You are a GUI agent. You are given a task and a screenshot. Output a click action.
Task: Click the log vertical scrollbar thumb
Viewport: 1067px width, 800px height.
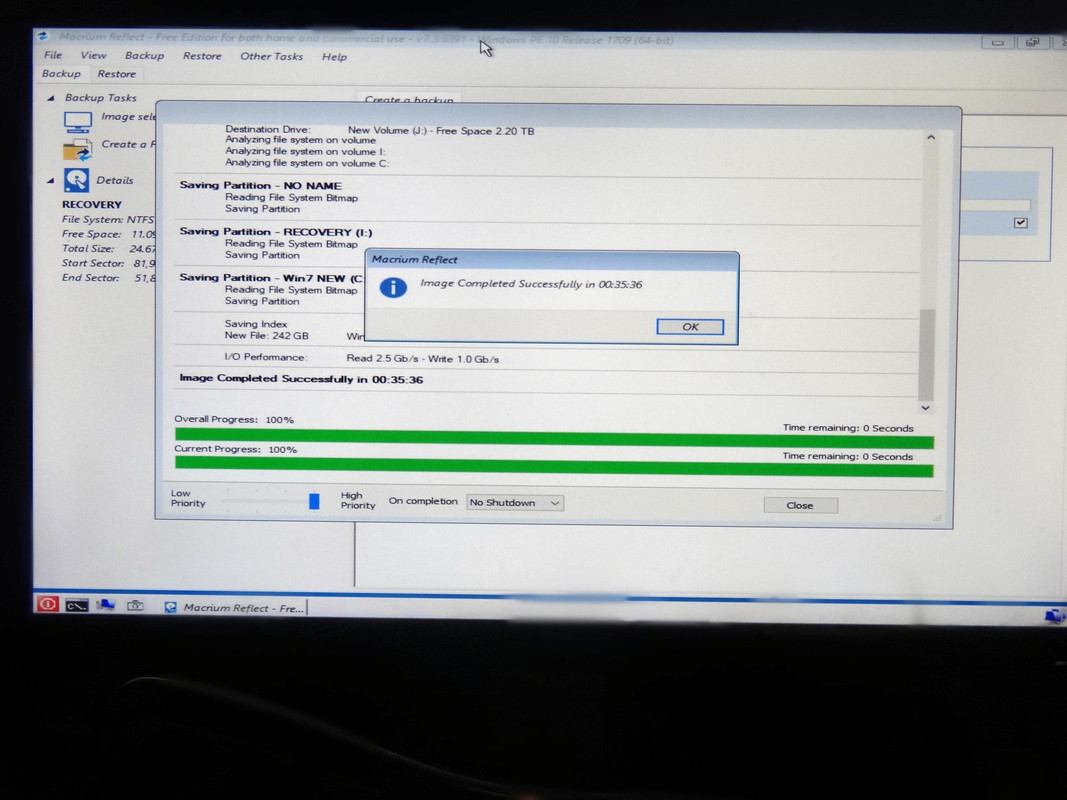926,354
